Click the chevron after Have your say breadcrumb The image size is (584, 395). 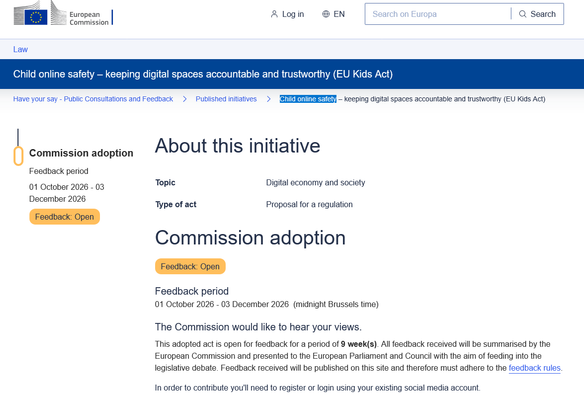point(185,99)
